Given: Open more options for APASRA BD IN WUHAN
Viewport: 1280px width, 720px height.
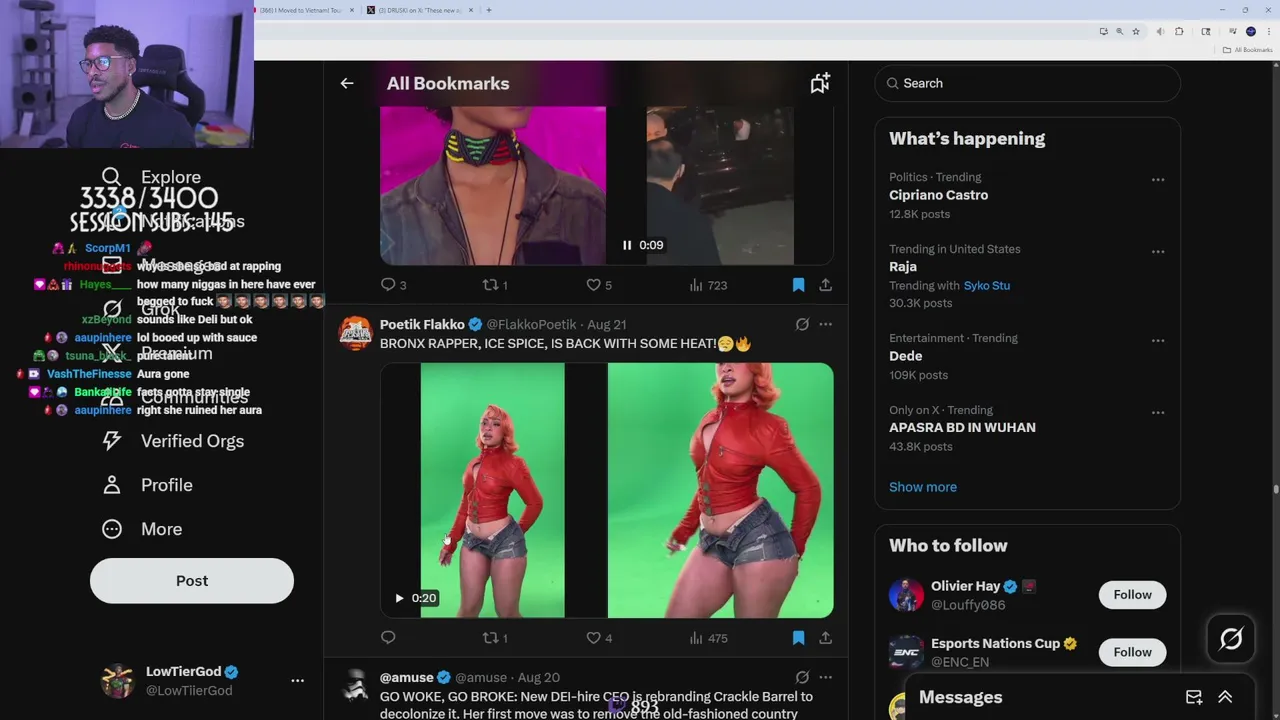Looking at the screenshot, I should [1158, 413].
